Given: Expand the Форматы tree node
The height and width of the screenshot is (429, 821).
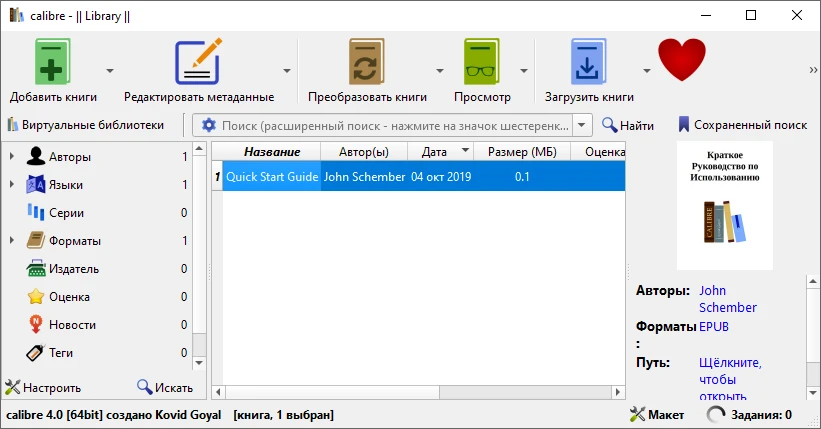Looking at the screenshot, I should pyautogui.click(x=12, y=241).
